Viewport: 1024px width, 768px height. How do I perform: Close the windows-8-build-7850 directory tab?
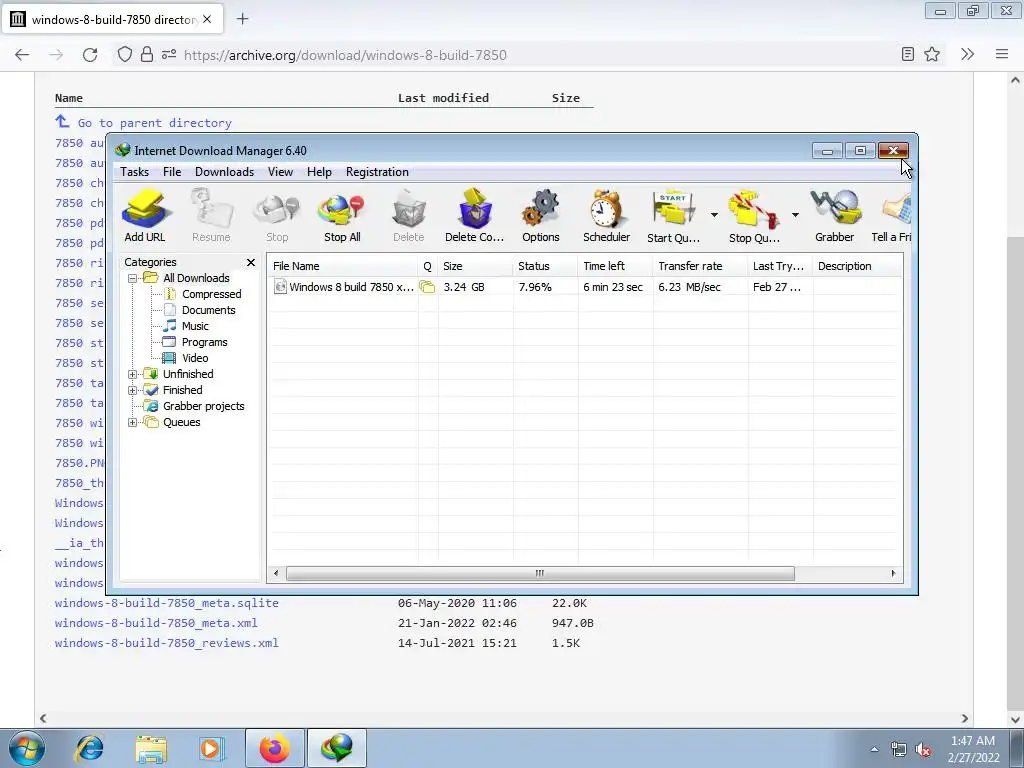pyautogui.click(x=207, y=19)
